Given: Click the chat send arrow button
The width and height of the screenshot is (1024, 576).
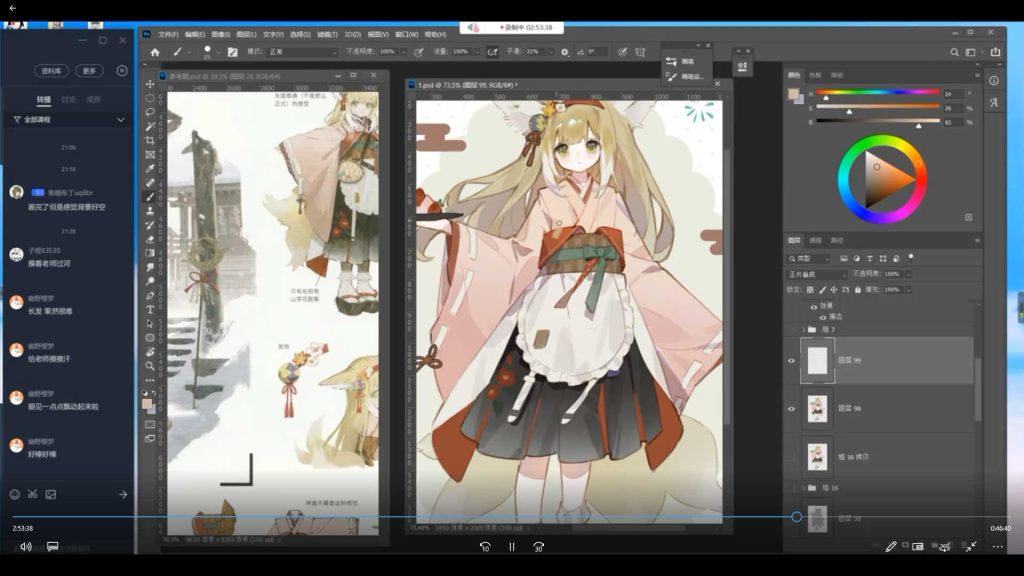Looking at the screenshot, I should pyautogui.click(x=123, y=494).
